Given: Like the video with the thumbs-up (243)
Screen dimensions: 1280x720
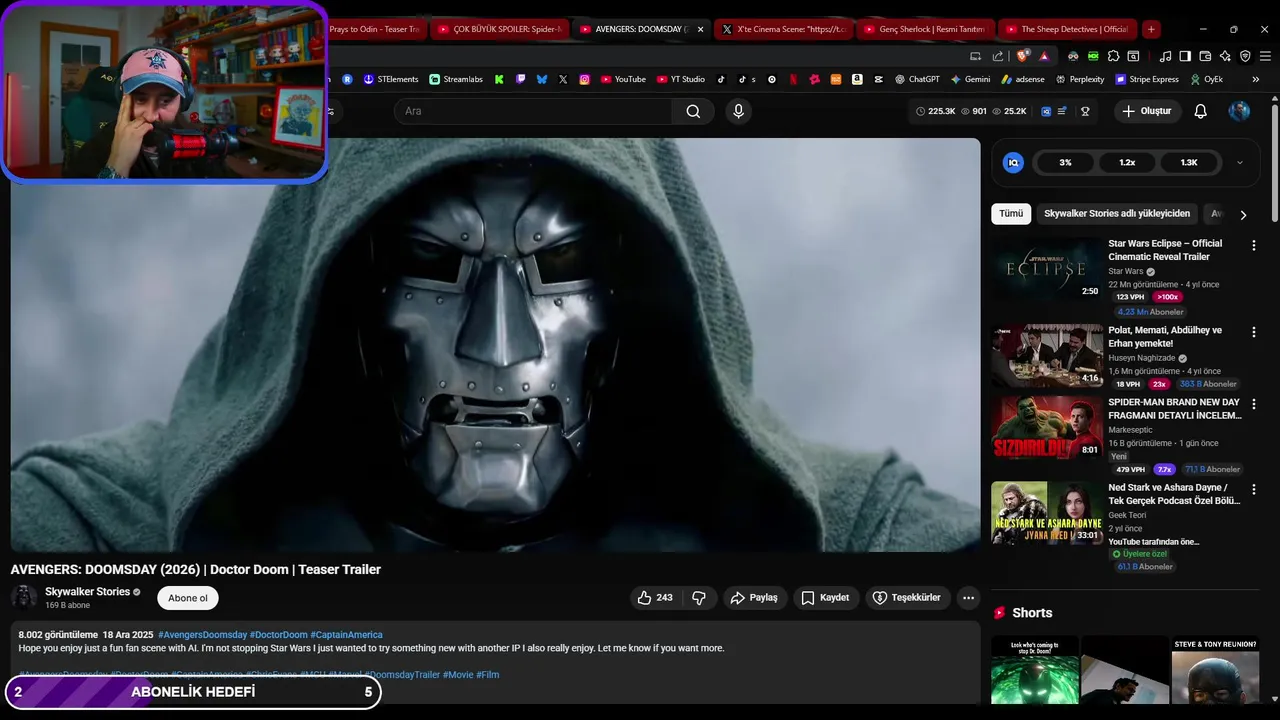Looking at the screenshot, I should pos(655,598).
